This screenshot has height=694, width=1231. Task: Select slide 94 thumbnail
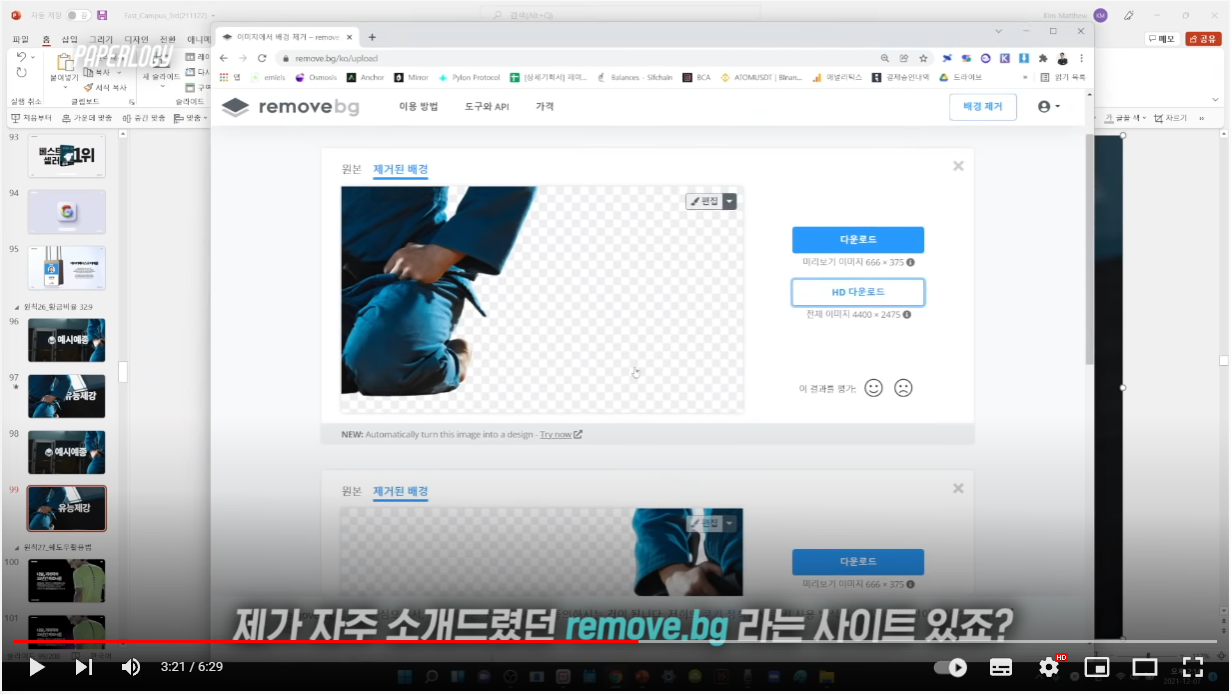67,211
